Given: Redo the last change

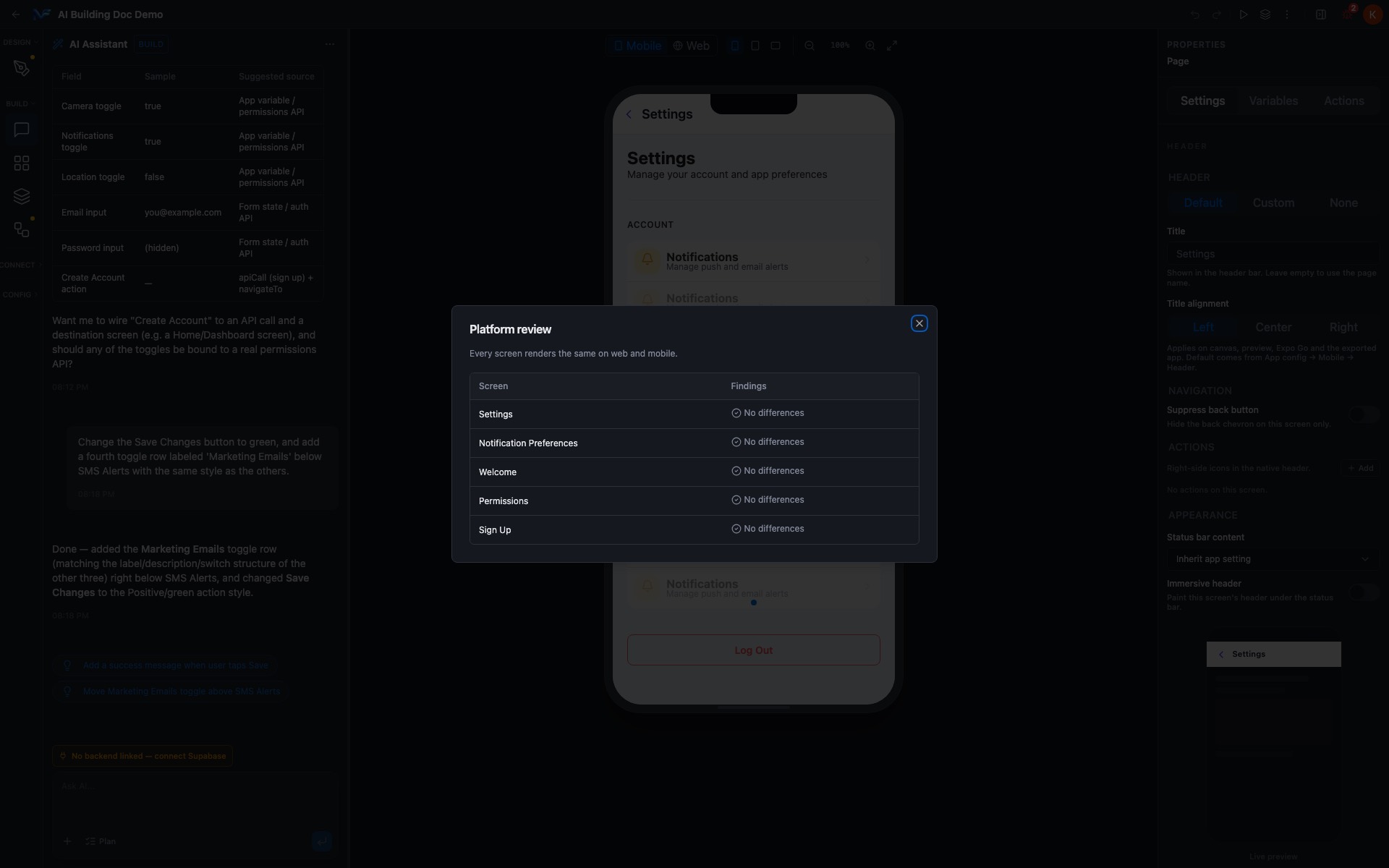Looking at the screenshot, I should pos(1217,14).
